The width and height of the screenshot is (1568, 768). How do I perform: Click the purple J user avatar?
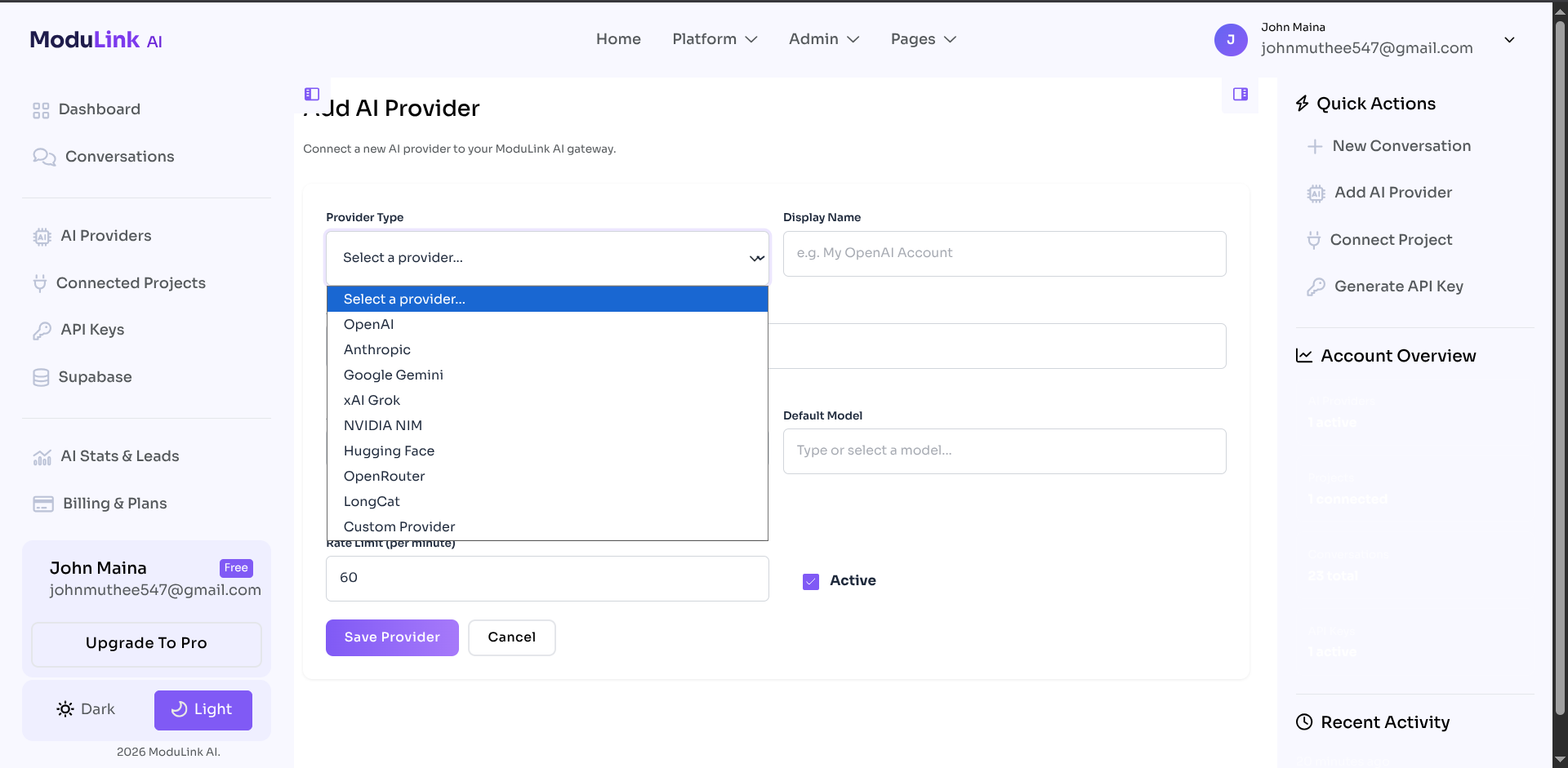tap(1231, 40)
